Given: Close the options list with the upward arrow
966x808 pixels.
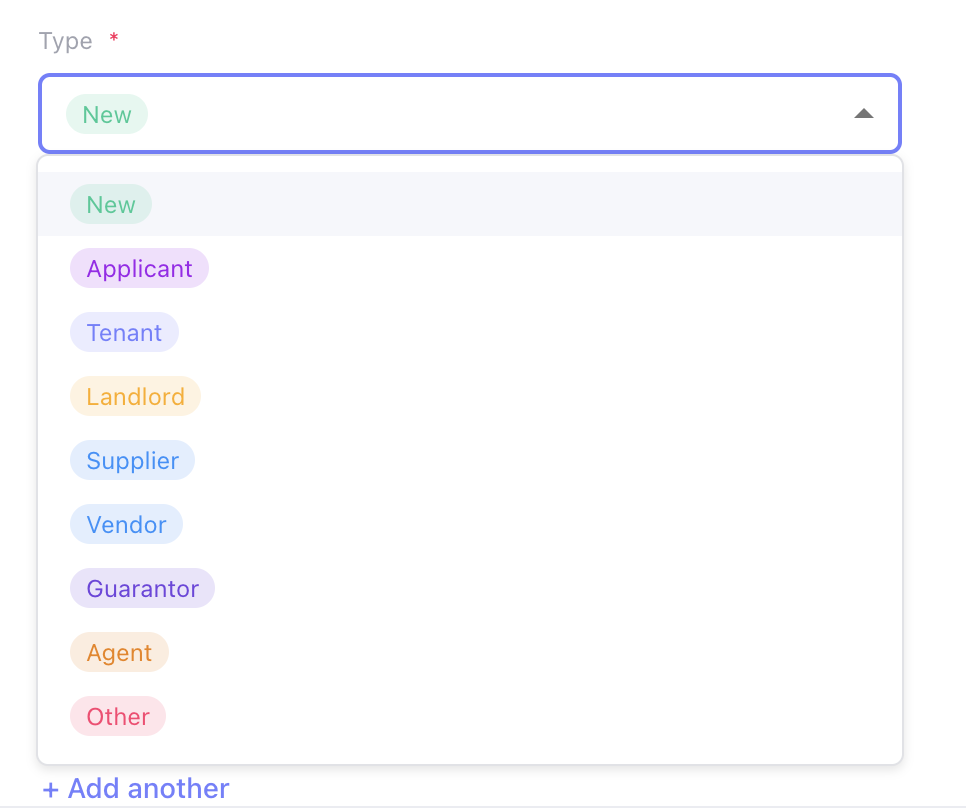Looking at the screenshot, I should 864,114.
